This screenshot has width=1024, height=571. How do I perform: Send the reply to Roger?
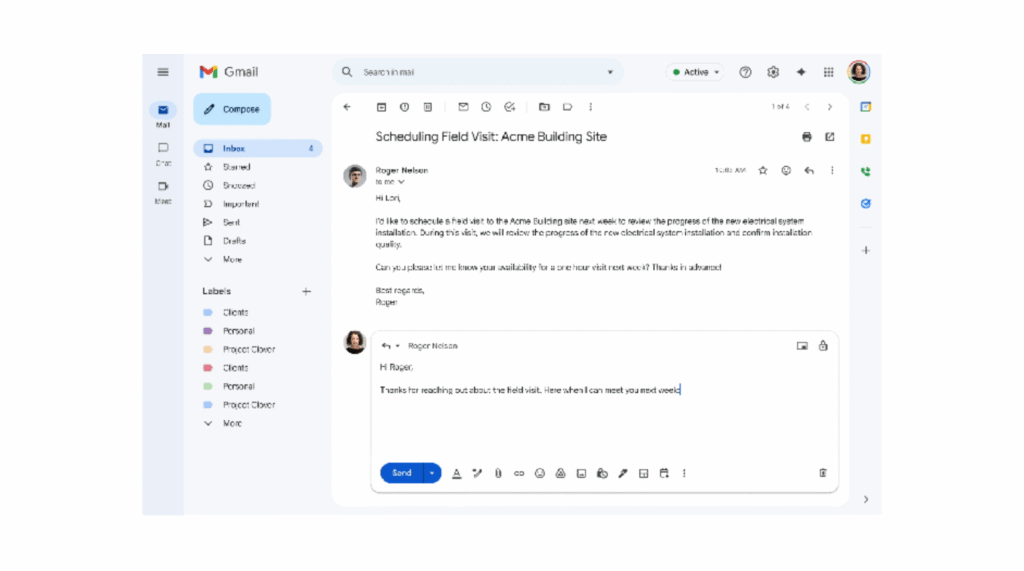click(401, 473)
